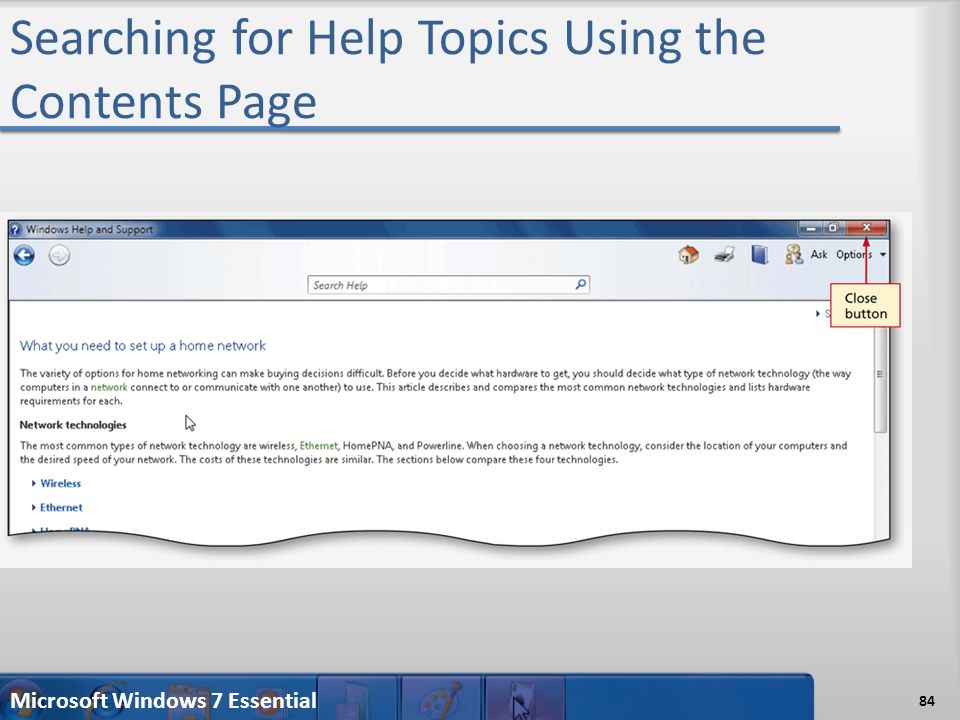Open the Ethernet section link

(61, 508)
